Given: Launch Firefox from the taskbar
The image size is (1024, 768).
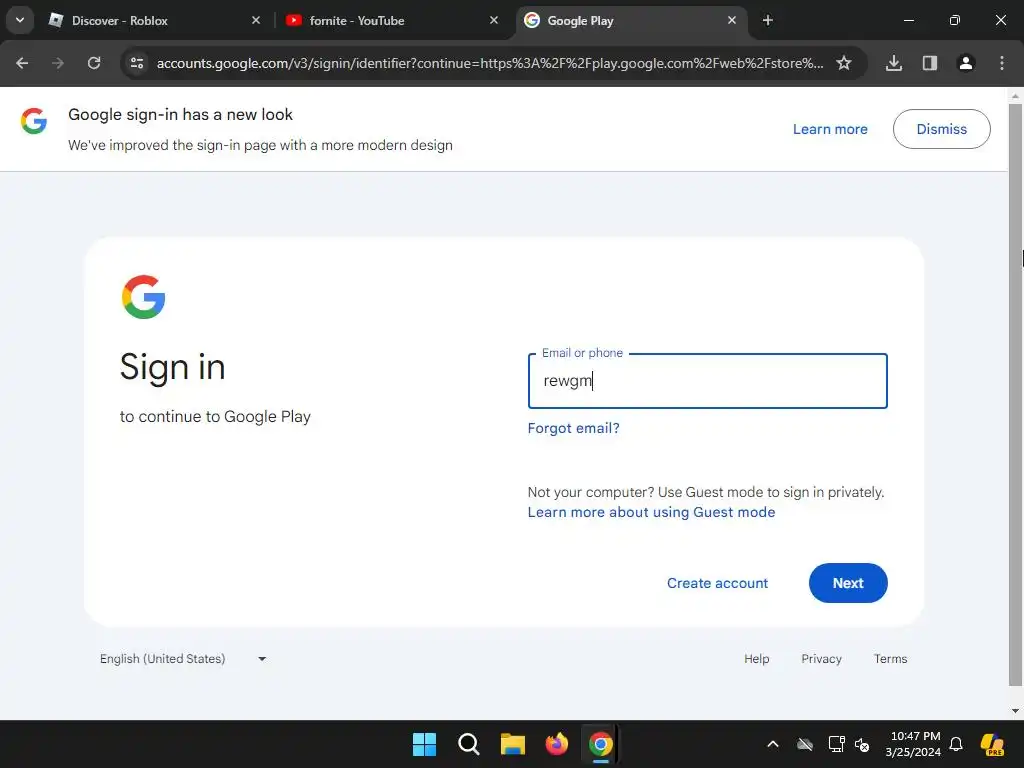Looking at the screenshot, I should (x=556, y=744).
